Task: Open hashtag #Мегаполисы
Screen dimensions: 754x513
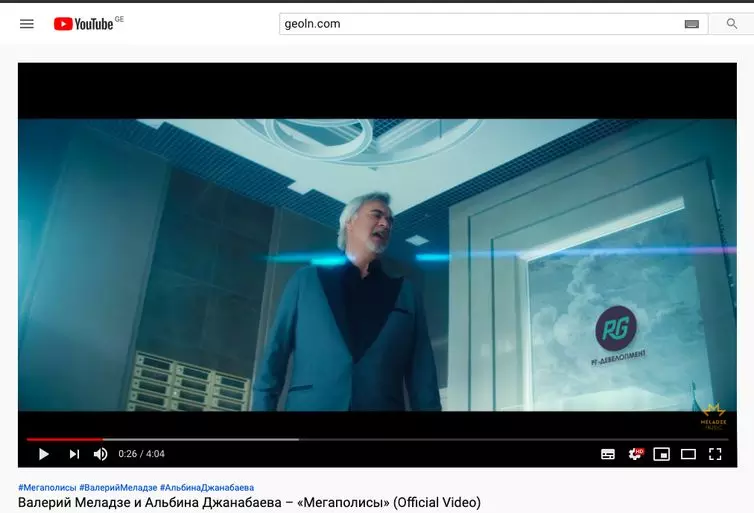Action: (x=47, y=488)
